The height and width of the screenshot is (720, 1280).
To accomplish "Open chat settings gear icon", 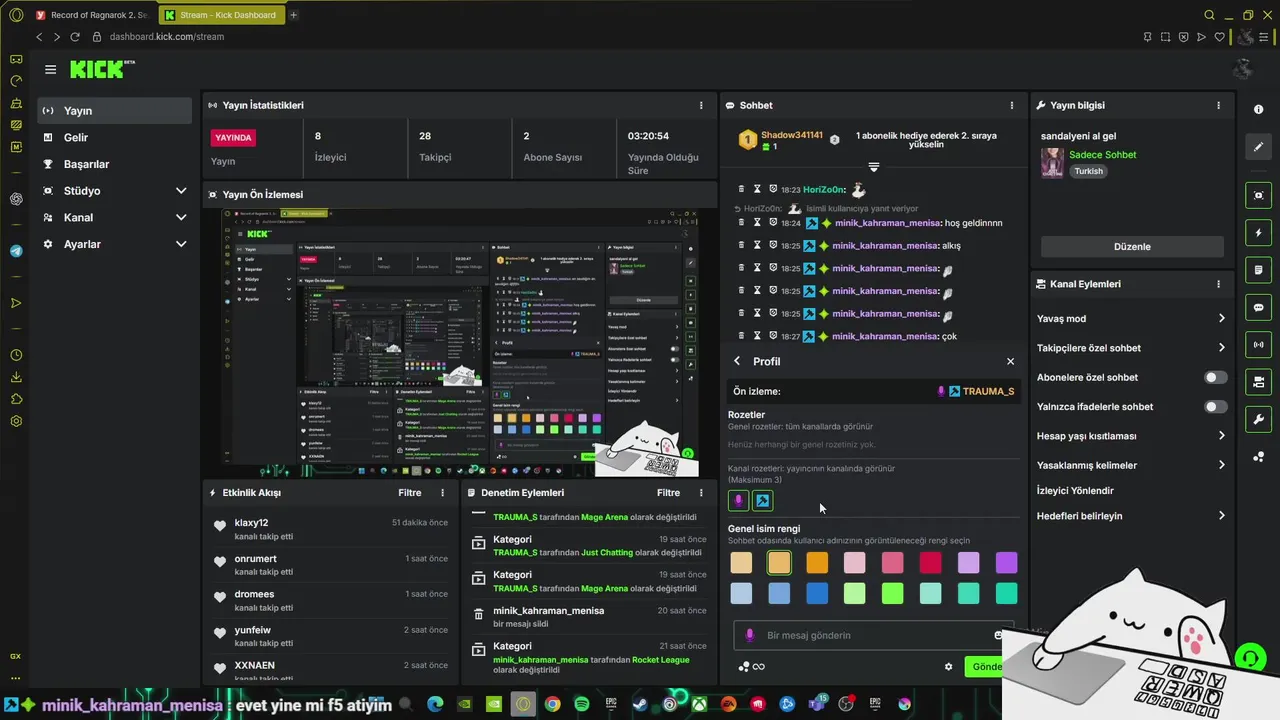I will tap(948, 667).
